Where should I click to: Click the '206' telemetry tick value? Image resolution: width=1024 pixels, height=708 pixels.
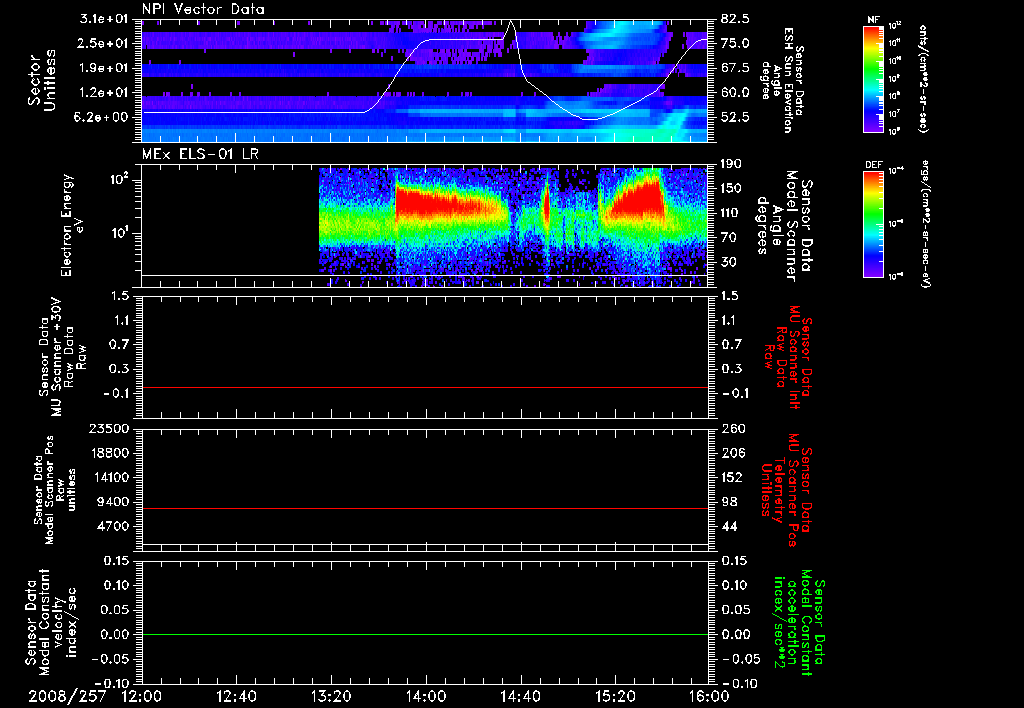(x=731, y=453)
